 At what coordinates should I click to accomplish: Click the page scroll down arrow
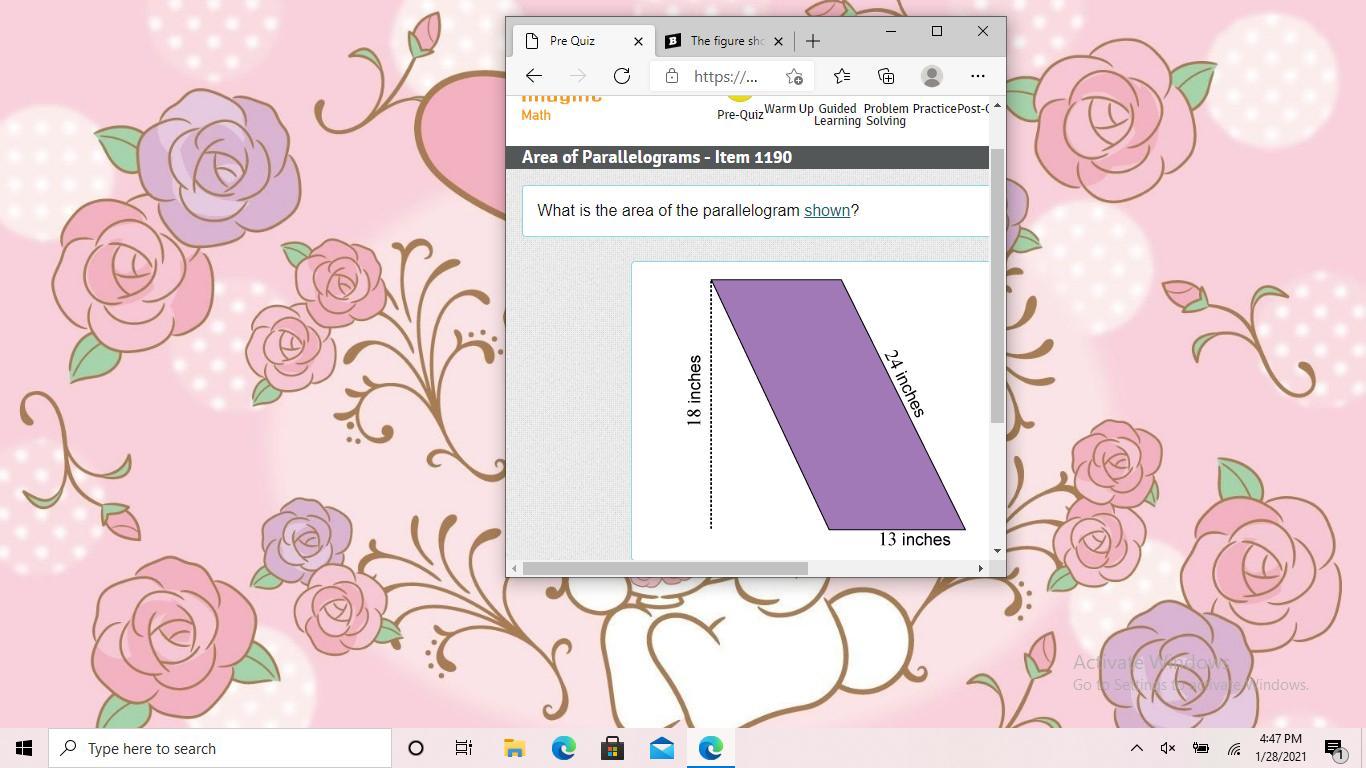tap(997, 551)
